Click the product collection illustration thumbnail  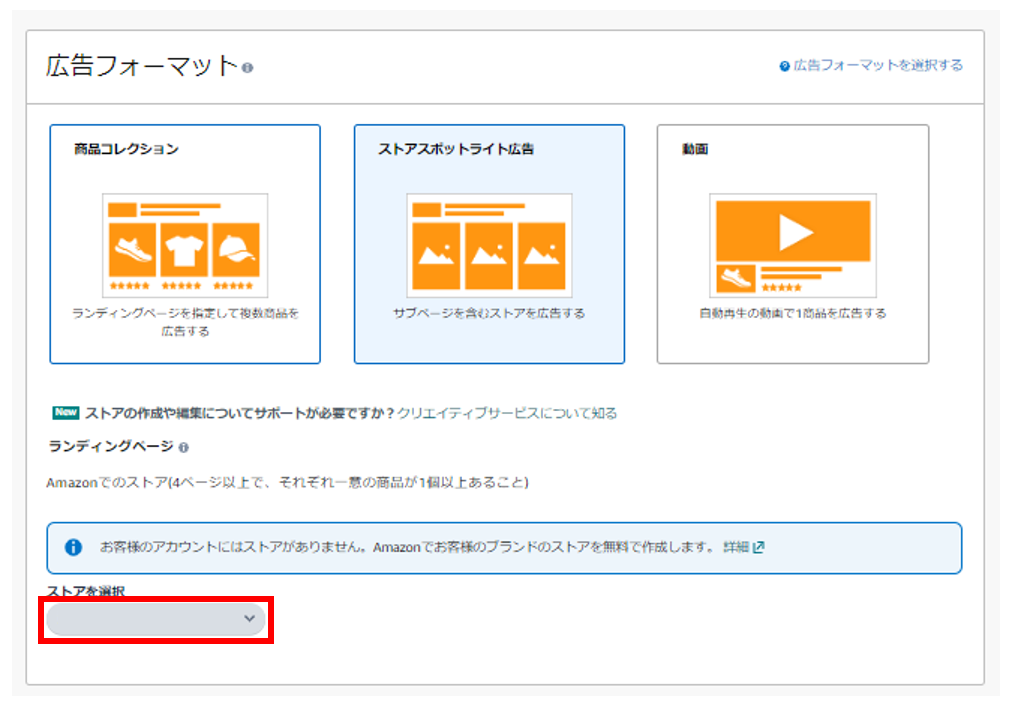pos(185,246)
